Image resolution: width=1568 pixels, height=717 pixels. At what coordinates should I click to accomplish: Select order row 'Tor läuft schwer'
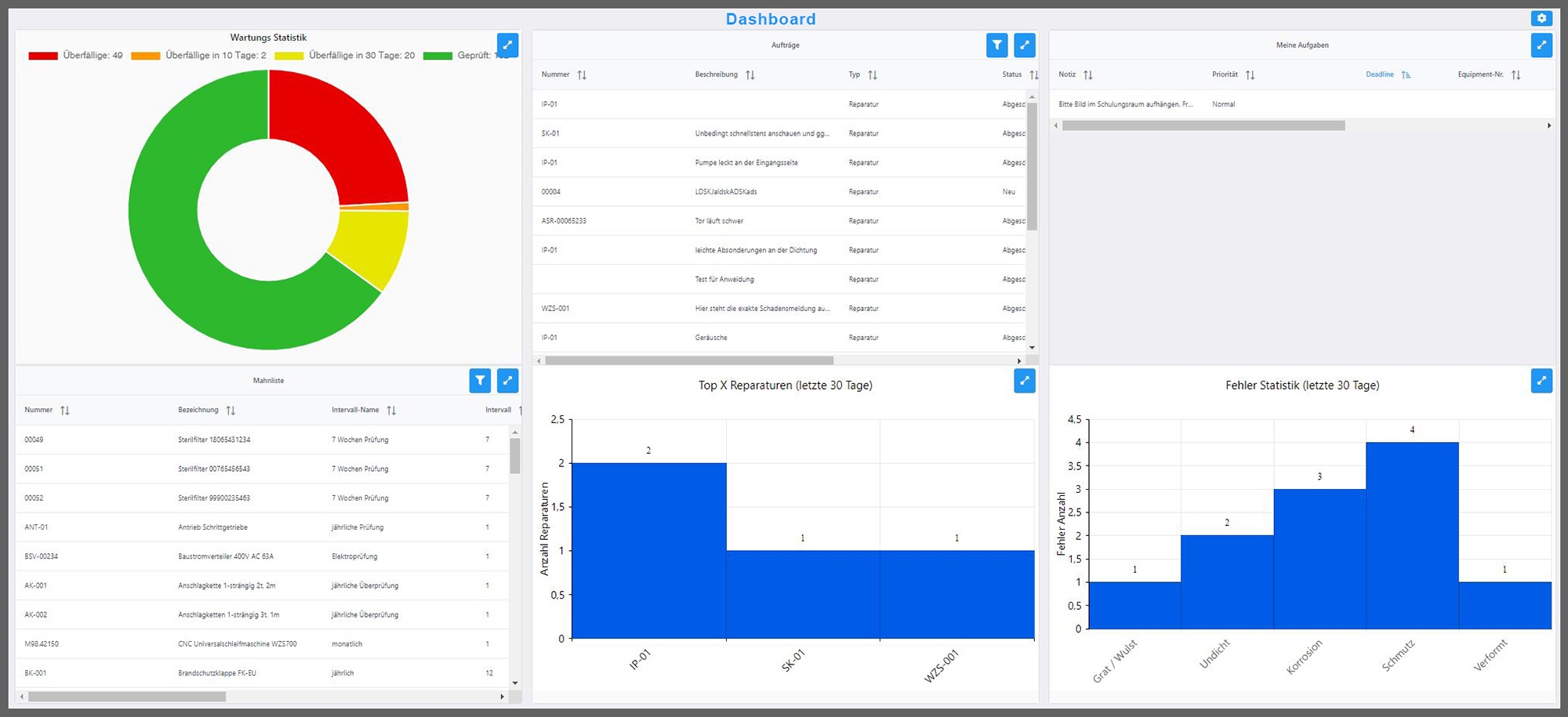point(779,221)
